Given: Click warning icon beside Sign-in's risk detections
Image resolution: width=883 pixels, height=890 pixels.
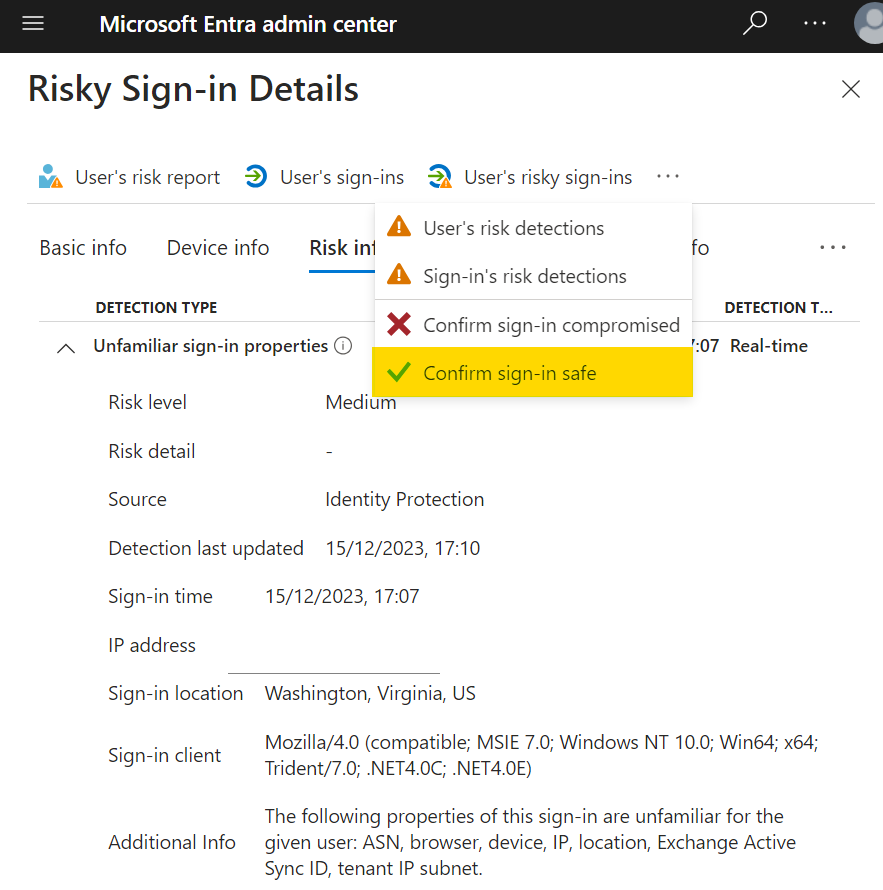Looking at the screenshot, I should click(x=399, y=275).
